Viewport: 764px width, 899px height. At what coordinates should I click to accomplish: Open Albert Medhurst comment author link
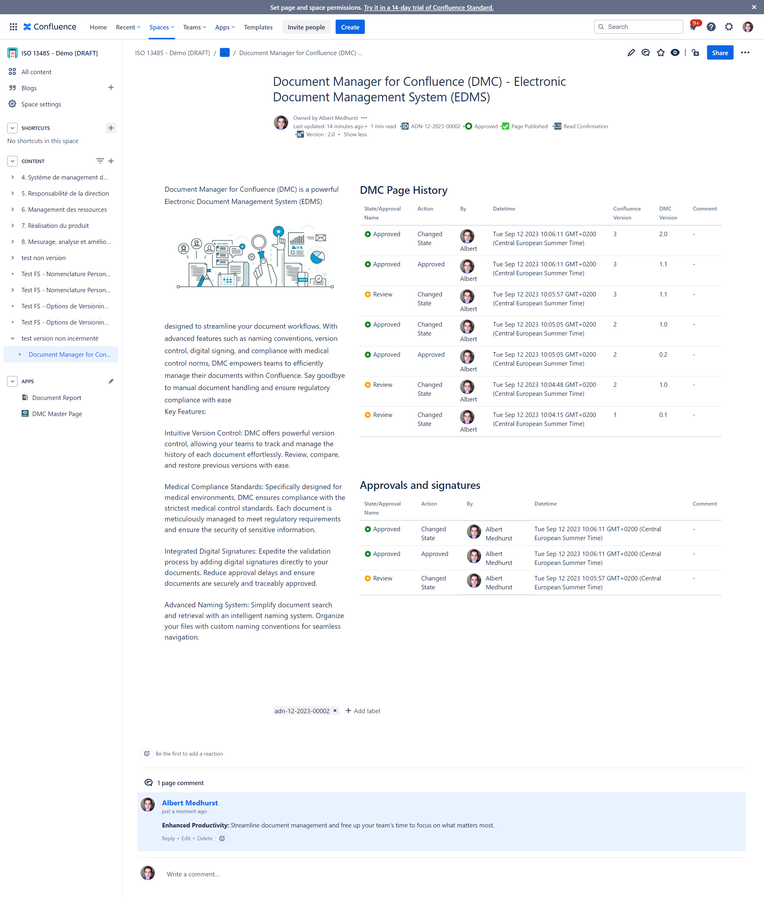click(x=190, y=803)
